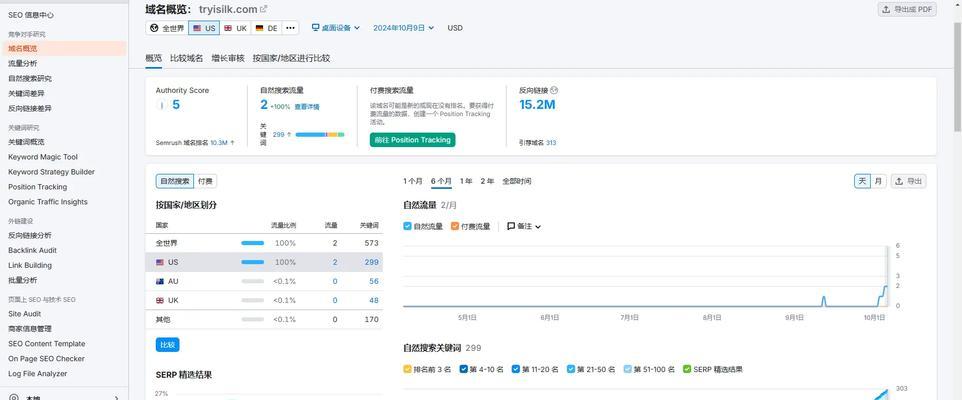The height and width of the screenshot is (400, 962).
Task: Click the blue 比较 button
Action: pyautogui.click(x=167, y=345)
